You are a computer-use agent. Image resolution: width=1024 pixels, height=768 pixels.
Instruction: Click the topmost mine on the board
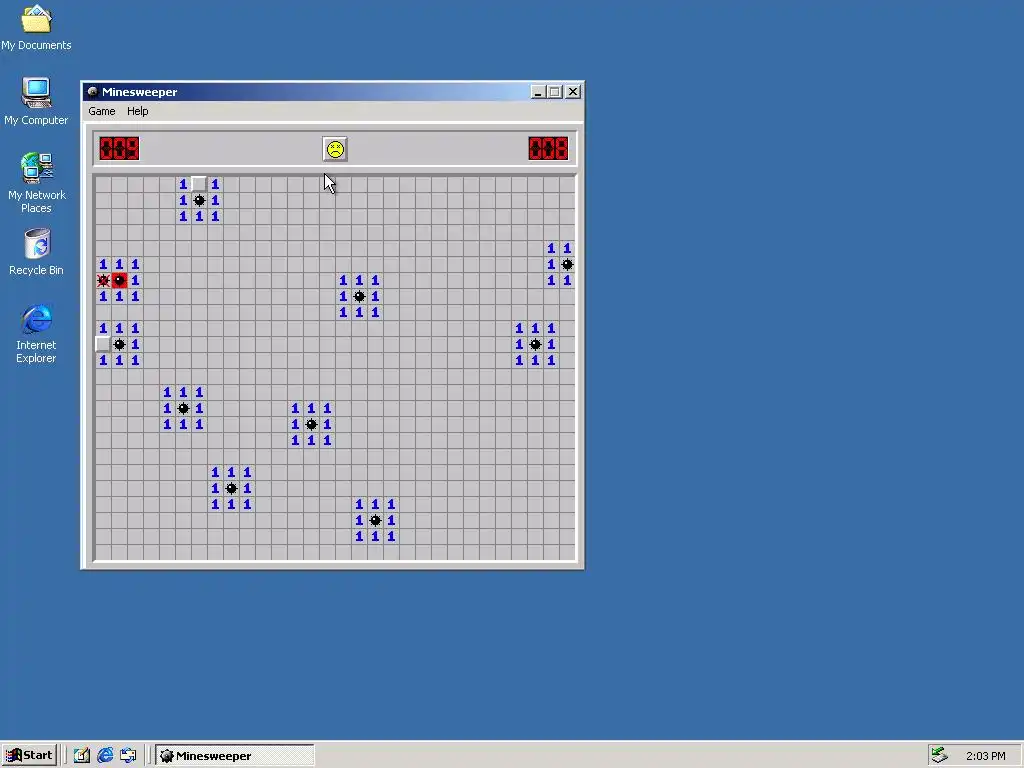(x=199, y=200)
